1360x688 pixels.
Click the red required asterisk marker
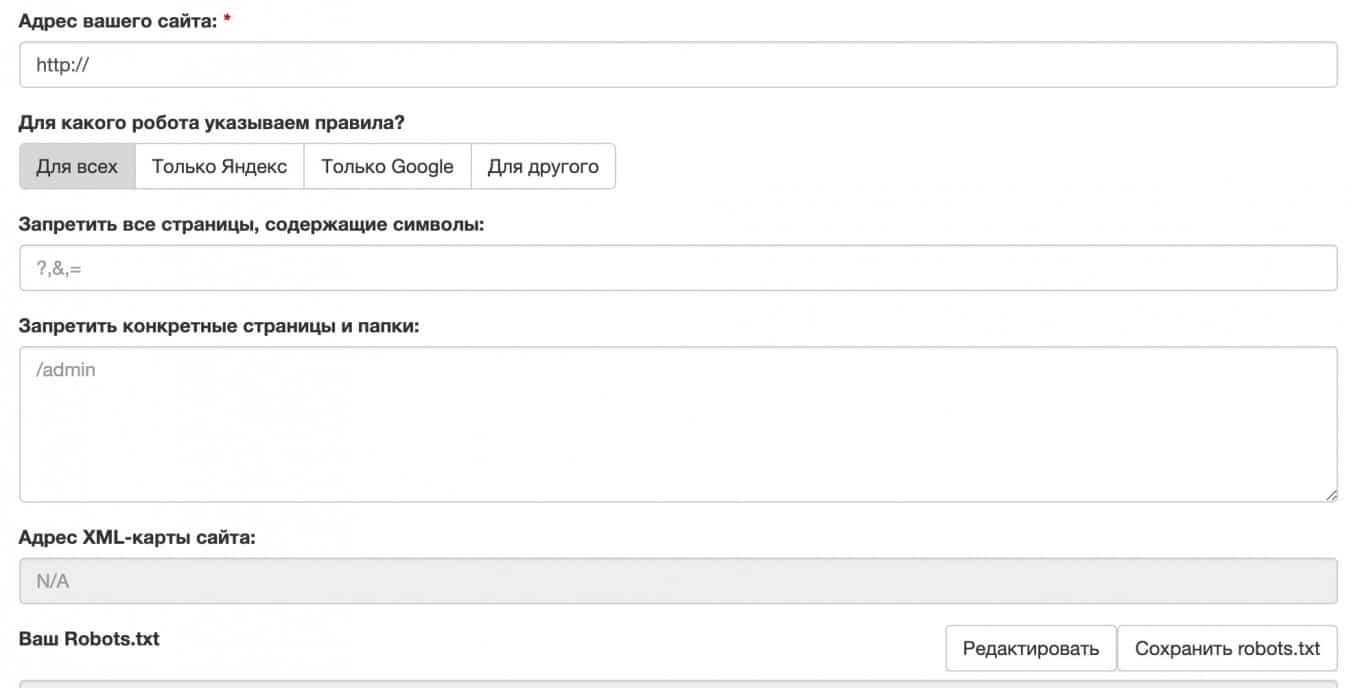click(227, 20)
